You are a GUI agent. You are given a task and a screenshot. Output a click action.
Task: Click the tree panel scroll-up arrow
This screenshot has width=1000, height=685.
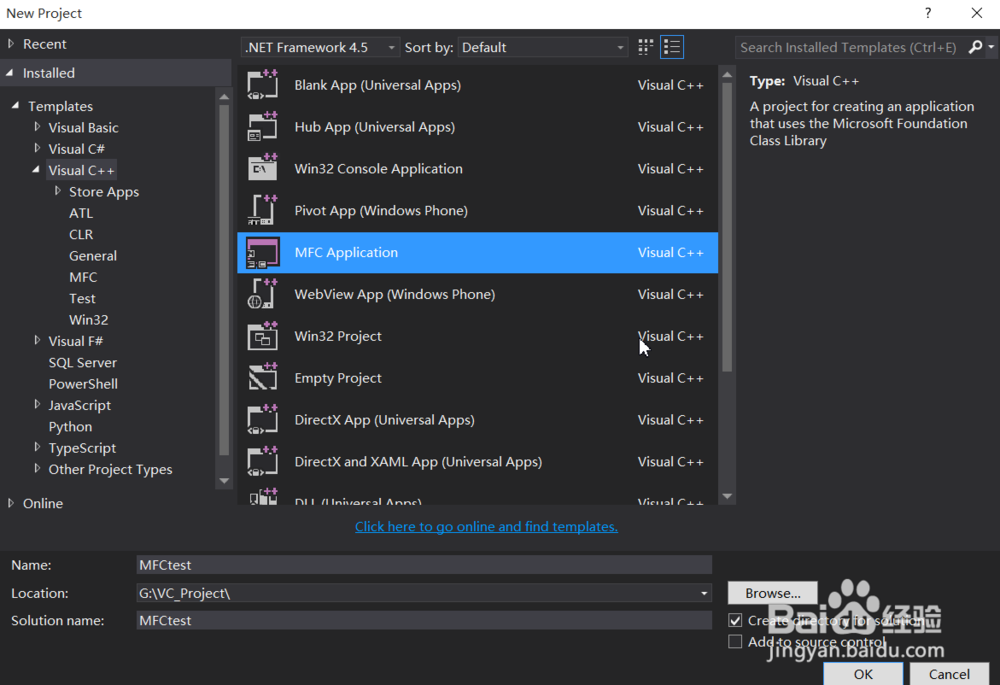[x=224, y=97]
